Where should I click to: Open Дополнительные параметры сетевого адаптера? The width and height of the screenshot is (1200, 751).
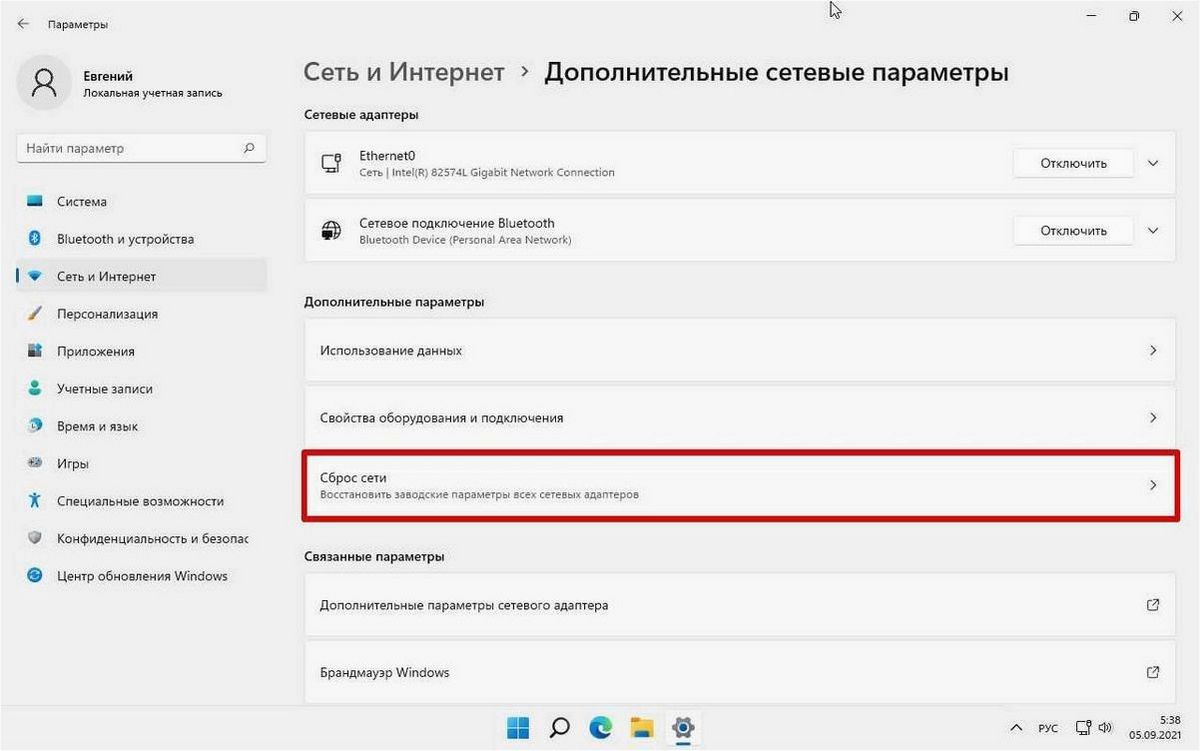[739, 605]
